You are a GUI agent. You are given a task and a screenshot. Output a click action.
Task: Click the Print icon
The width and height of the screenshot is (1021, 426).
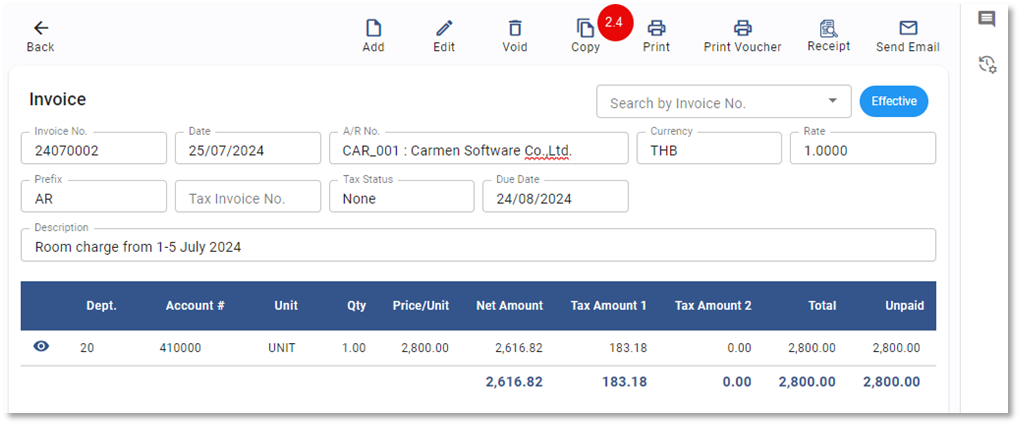click(656, 29)
